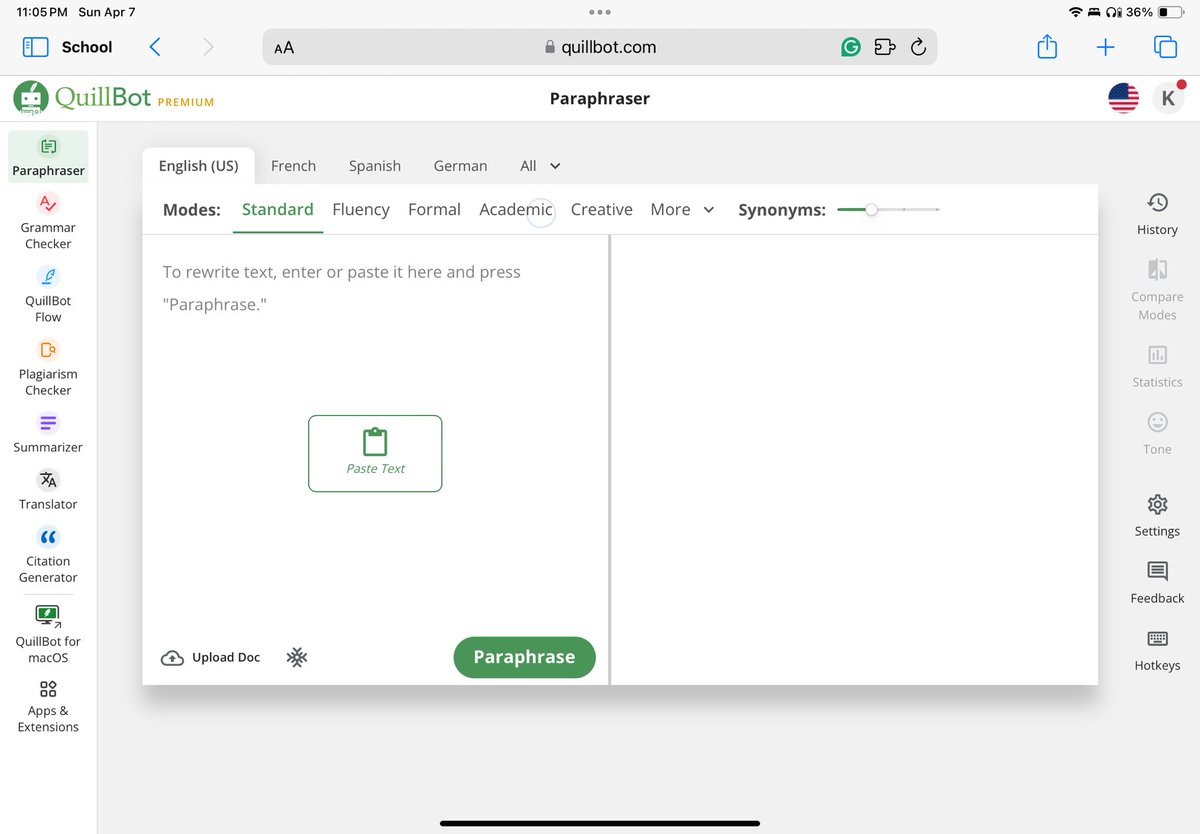Viewport: 1200px width, 834px height.
Task: Select the English (US) language tab
Action: coord(198,166)
